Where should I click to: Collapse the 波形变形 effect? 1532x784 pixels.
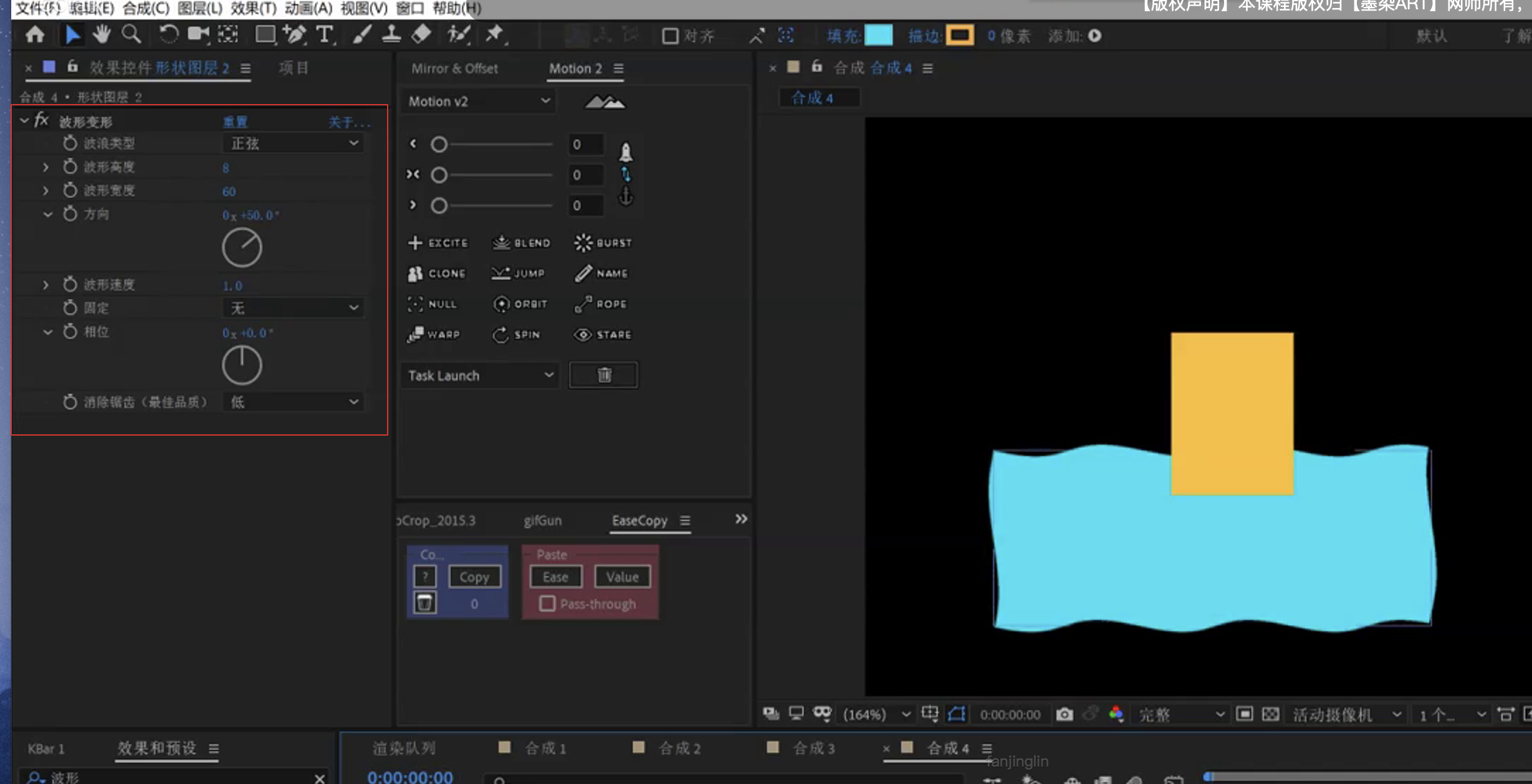(24, 120)
